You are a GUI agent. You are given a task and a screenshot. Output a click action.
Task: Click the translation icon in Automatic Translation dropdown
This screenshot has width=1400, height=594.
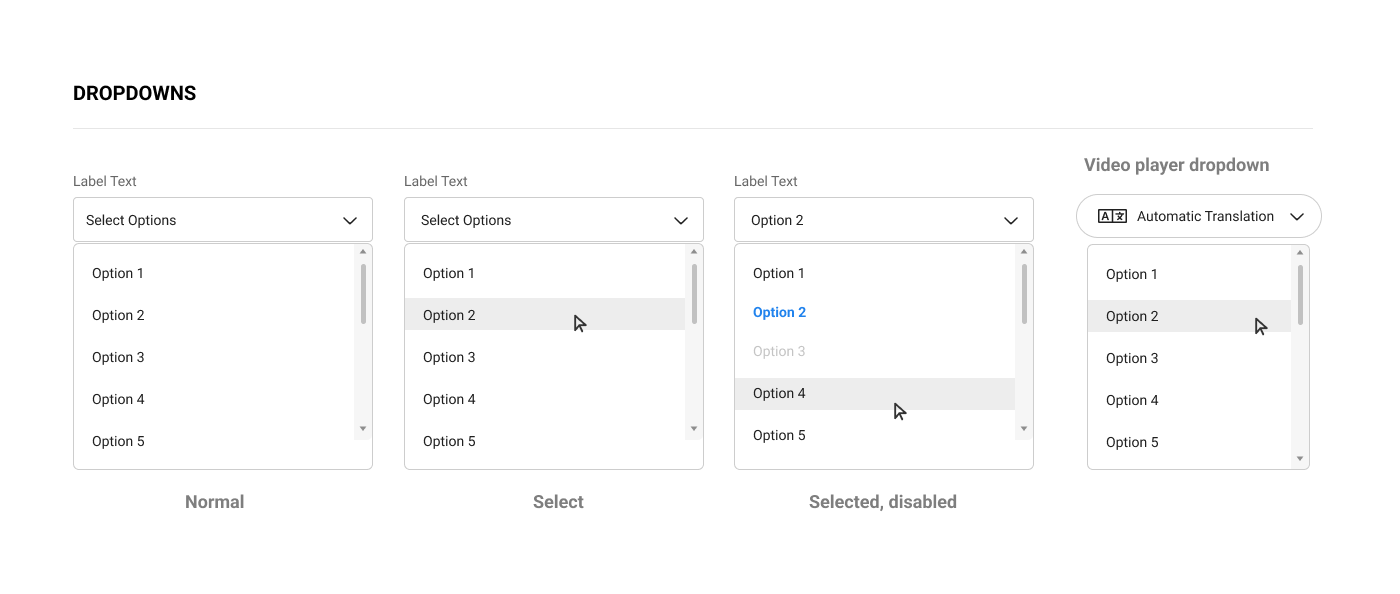1112,216
